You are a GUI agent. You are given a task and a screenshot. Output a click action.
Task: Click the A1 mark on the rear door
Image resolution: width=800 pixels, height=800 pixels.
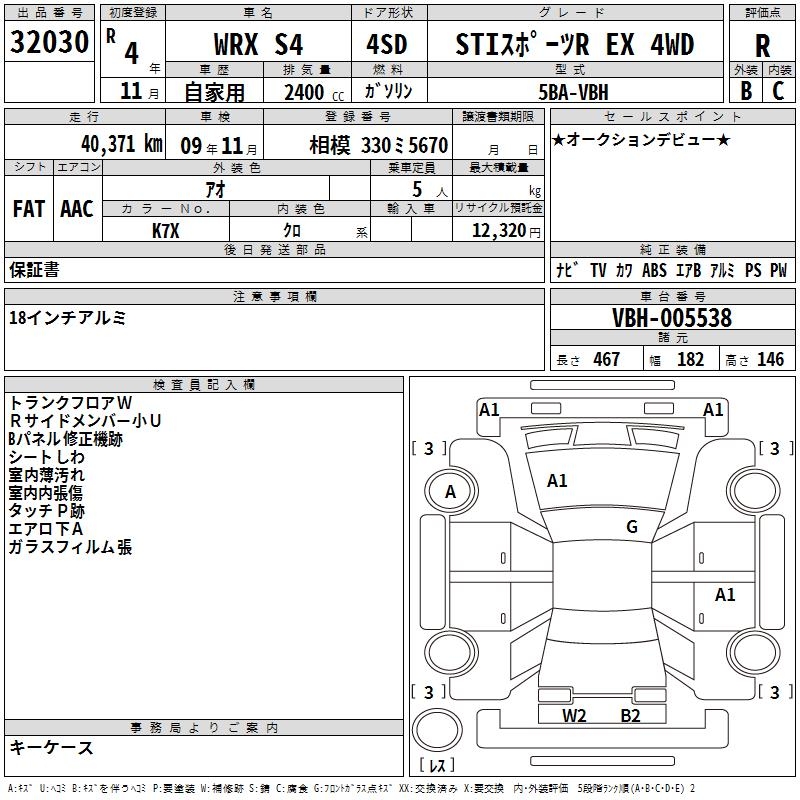pyautogui.click(x=724, y=594)
